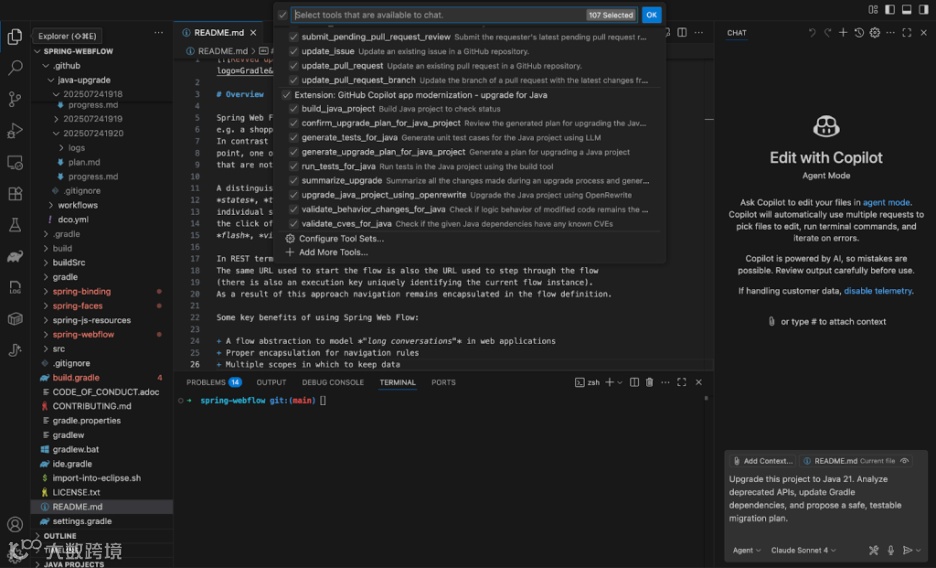Switch to the PORTS tab
The width and height of the screenshot is (936, 568).
click(443, 382)
